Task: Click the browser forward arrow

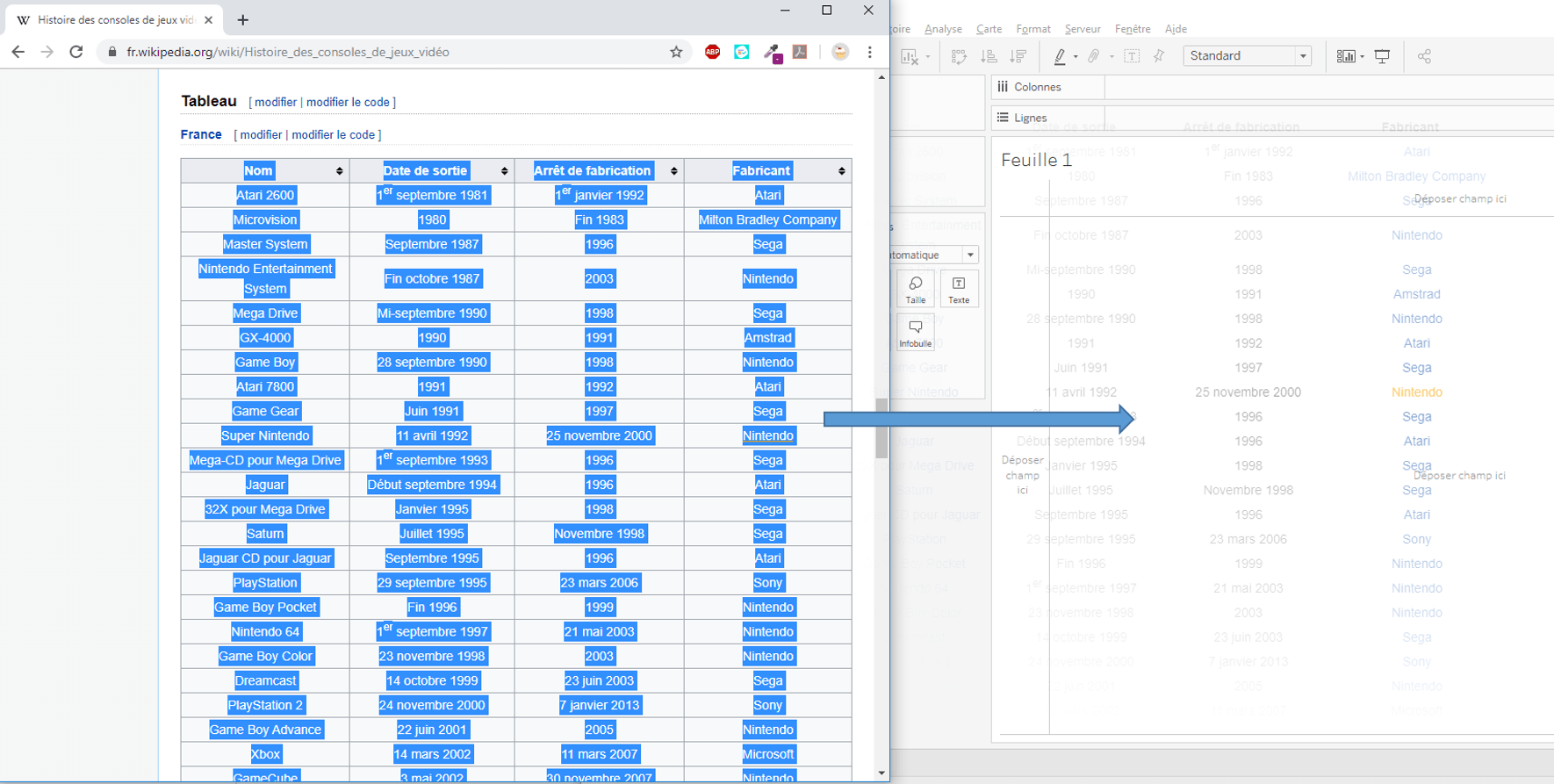Action: pos(47,52)
